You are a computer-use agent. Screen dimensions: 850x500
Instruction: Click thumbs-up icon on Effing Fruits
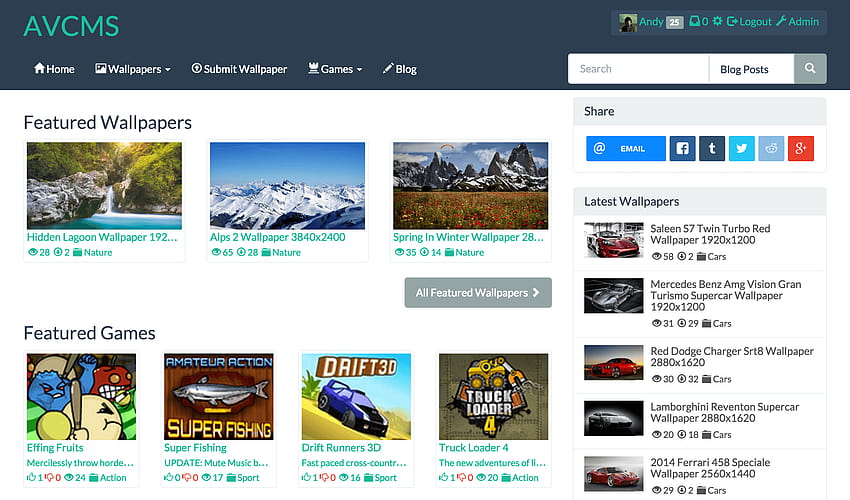click(31, 477)
